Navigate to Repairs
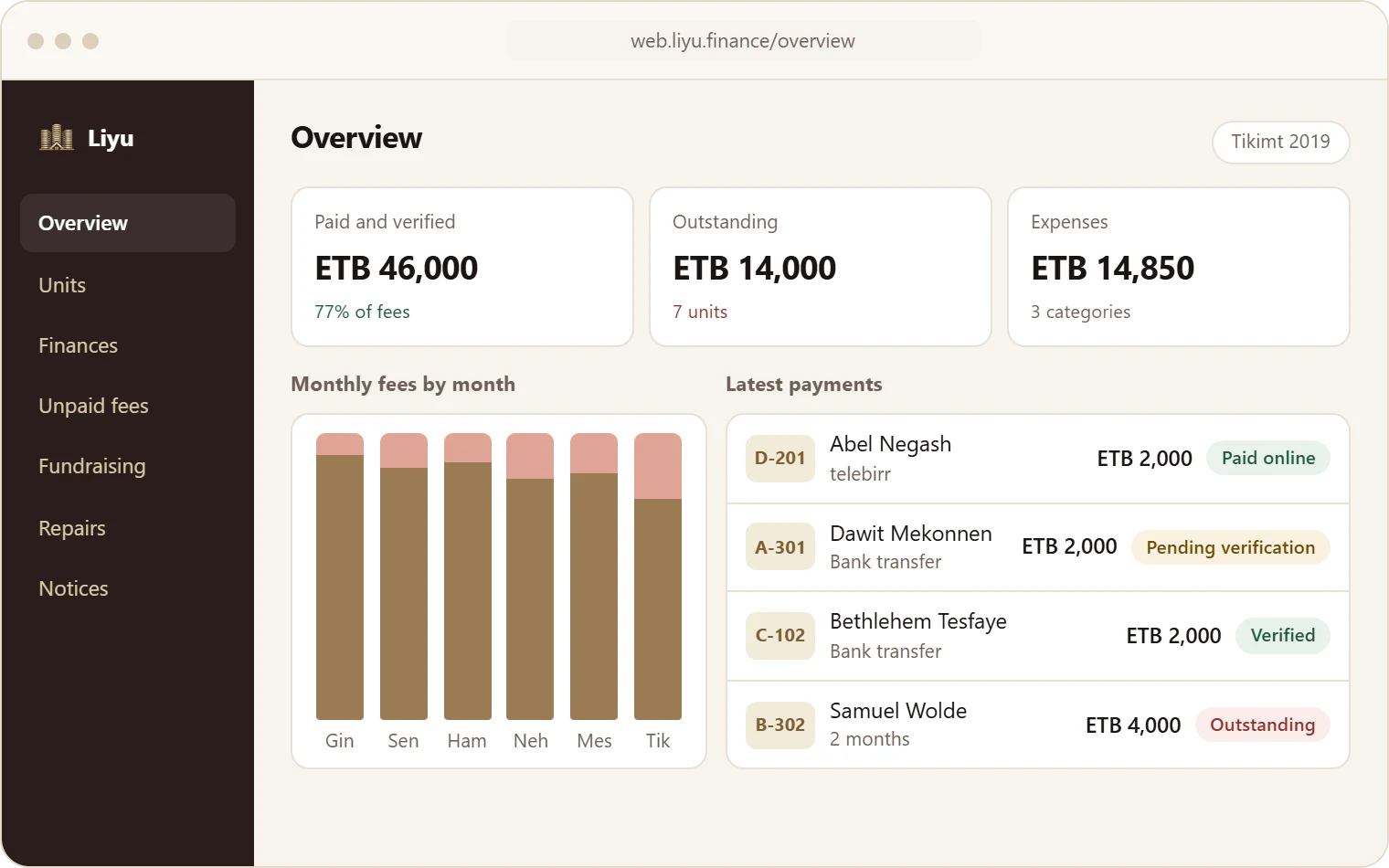 (72, 528)
